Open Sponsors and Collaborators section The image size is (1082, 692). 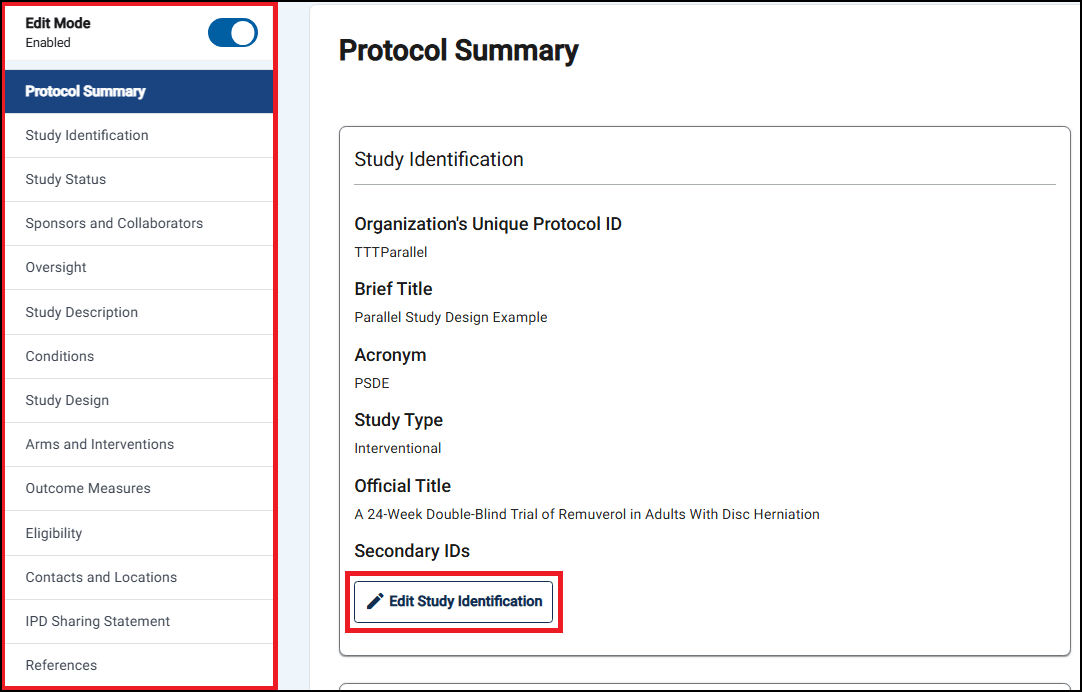pyautogui.click(x=139, y=224)
